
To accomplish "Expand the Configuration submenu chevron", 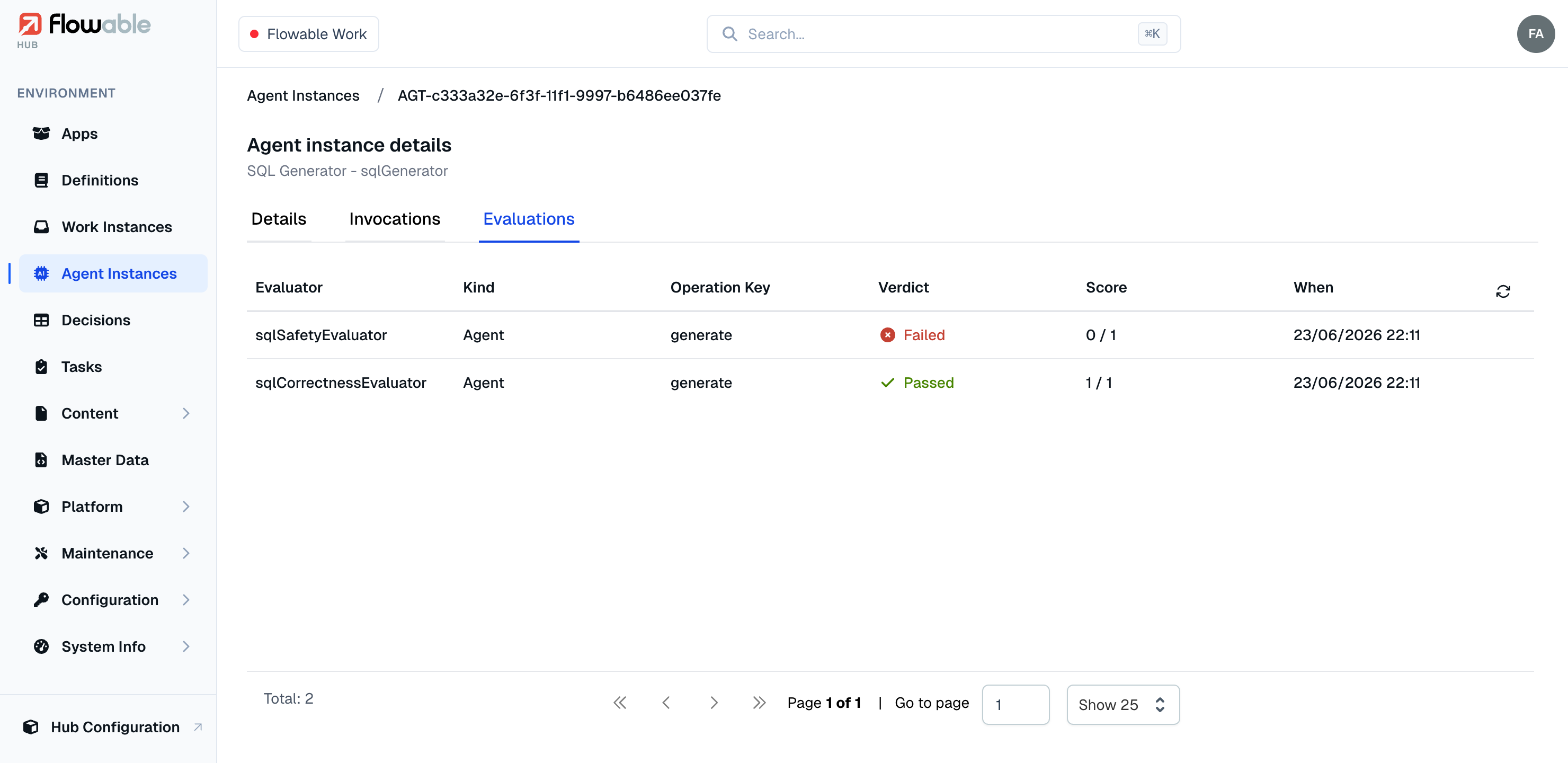I will point(186,600).
